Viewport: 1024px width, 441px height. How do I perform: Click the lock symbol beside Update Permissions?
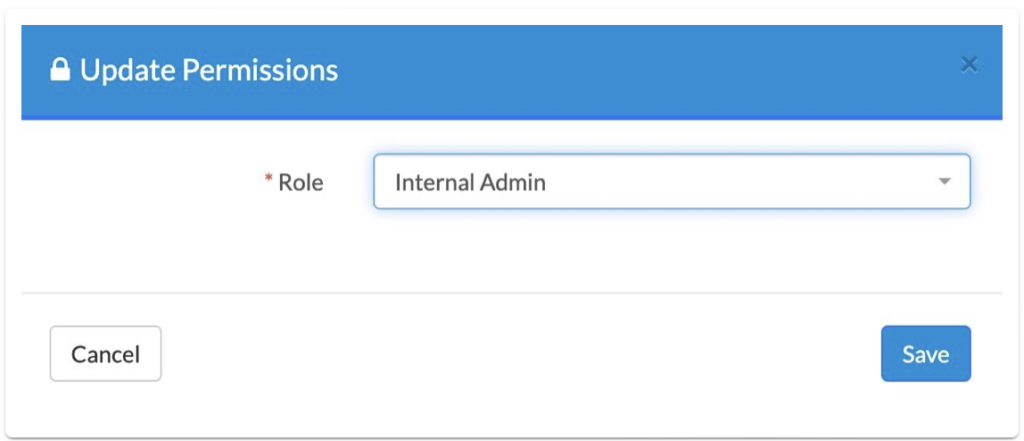click(x=60, y=70)
